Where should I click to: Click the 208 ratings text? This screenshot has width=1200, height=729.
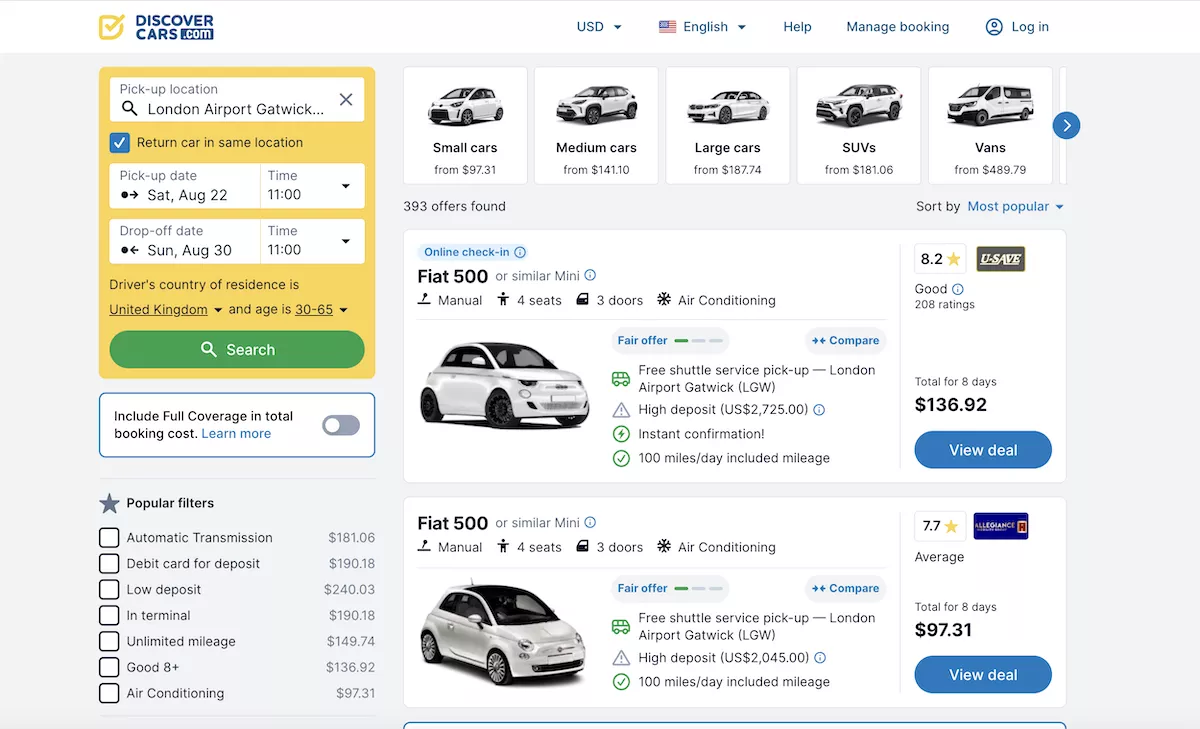click(x=945, y=304)
